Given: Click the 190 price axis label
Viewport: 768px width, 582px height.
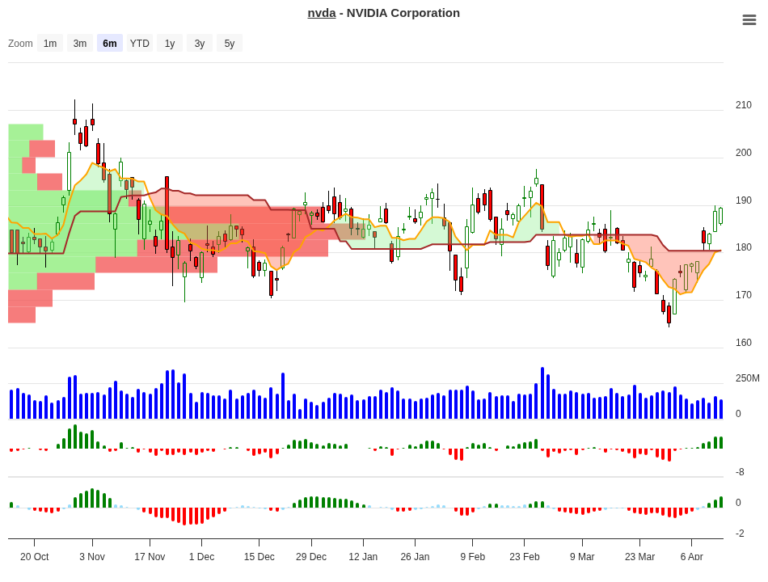Looking at the screenshot, I should tap(743, 200).
